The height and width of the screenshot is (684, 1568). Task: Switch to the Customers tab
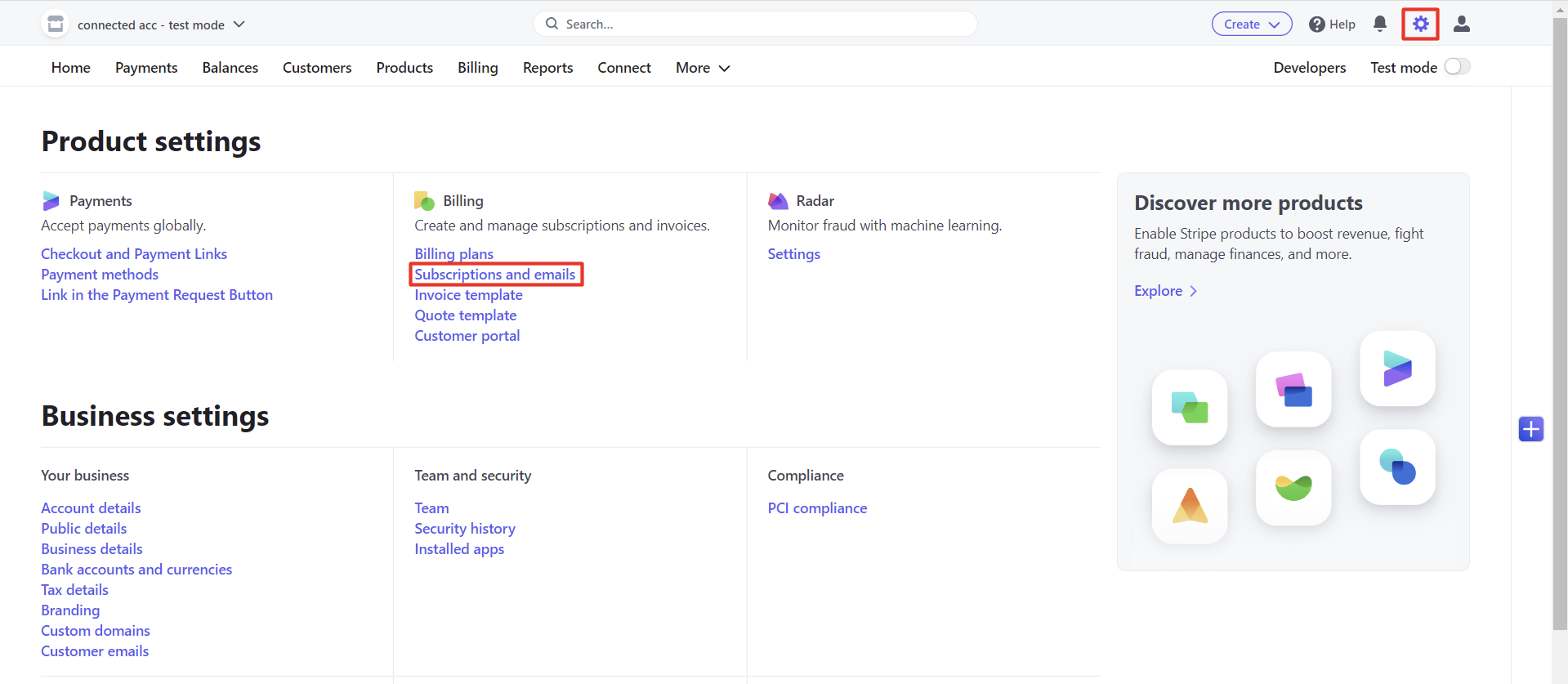tap(317, 68)
